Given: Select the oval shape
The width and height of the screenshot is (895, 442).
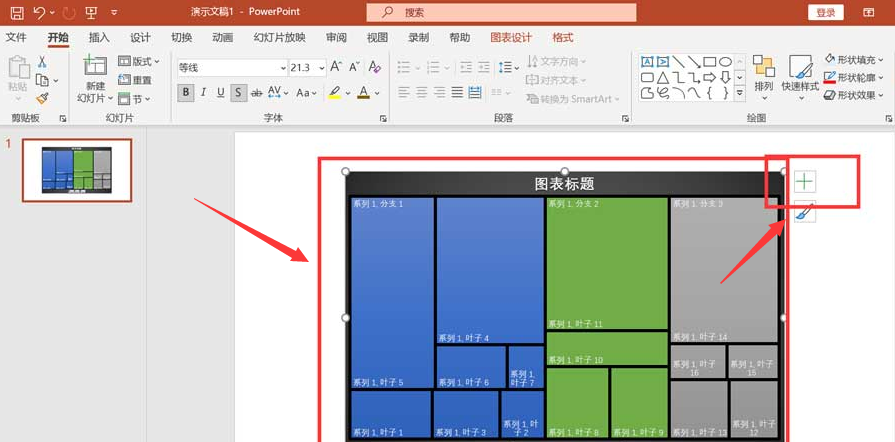Looking at the screenshot, I should (x=725, y=62).
